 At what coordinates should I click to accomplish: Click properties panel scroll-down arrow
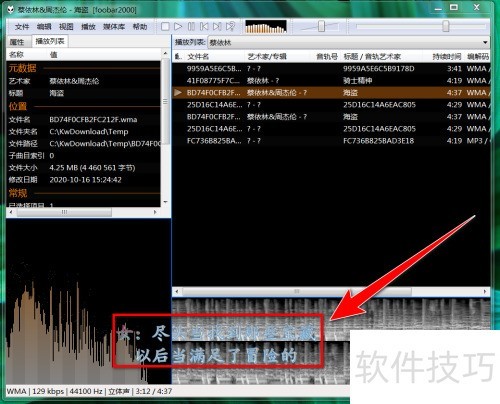(166, 202)
